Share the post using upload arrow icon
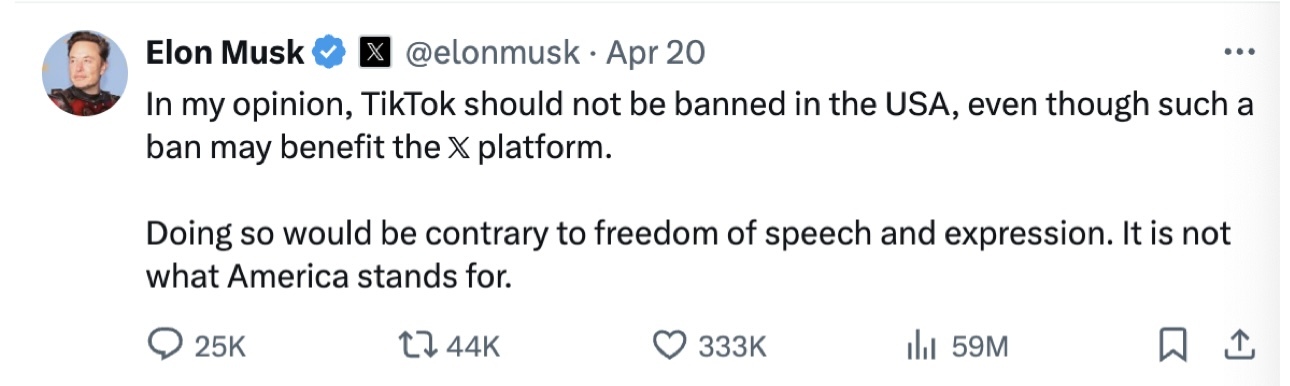The height and width of the screenshot is (386, 1290). pyautogui.click(x=1238, y=345)
